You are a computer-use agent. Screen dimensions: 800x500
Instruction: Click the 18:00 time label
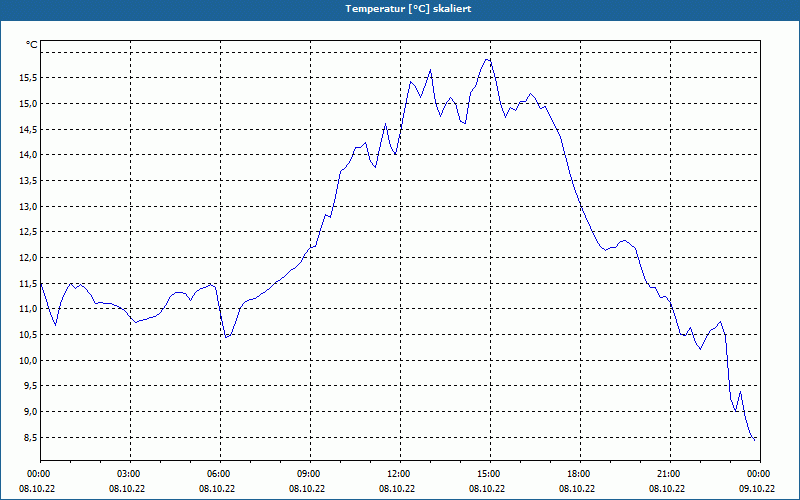[x=580, y=474]
